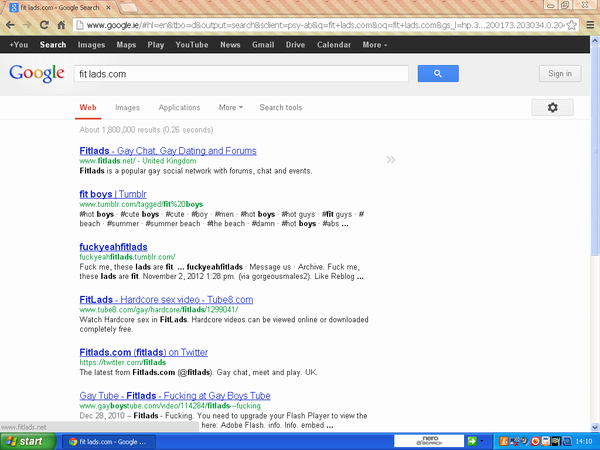Click the blue magnifier search button
This screenshot has width=600, height=450.
[438, 73]
